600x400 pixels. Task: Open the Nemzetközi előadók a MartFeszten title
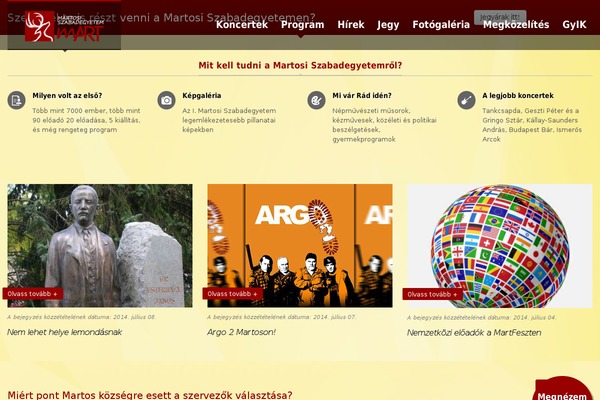(474, 333)
